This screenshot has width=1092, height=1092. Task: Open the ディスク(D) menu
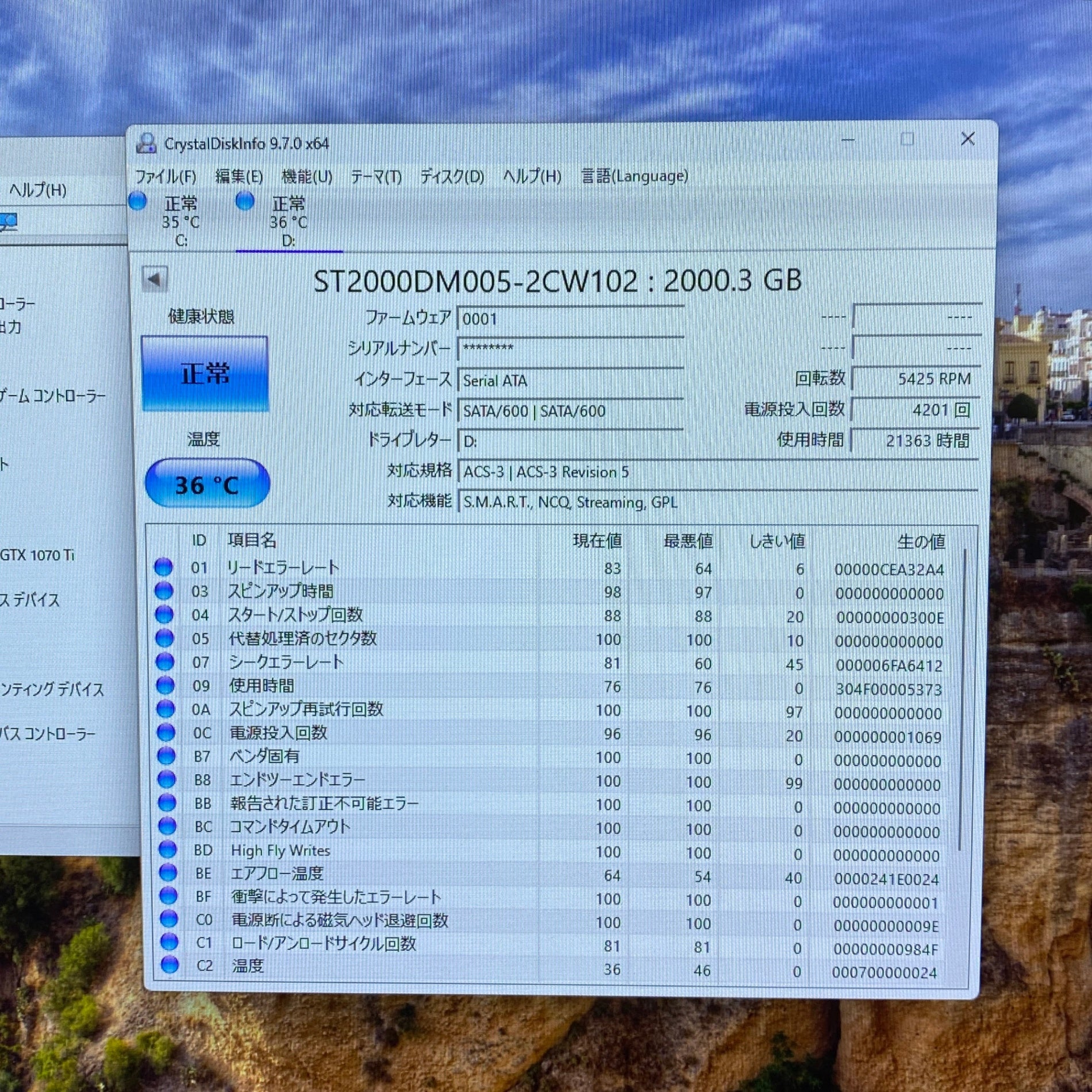point(452,176)
